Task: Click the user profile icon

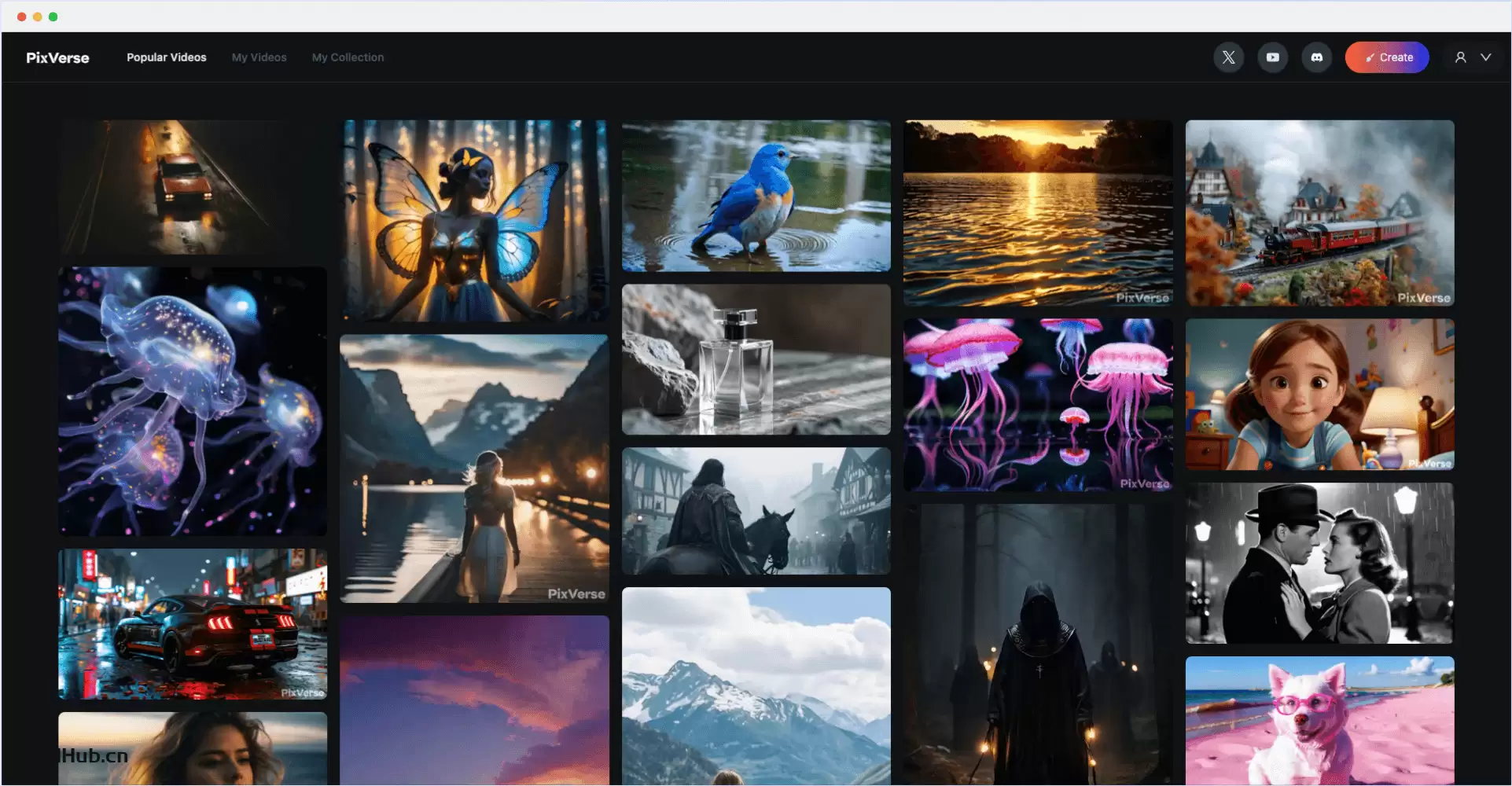Action: pyautogui.click(x=1460, y=57)
